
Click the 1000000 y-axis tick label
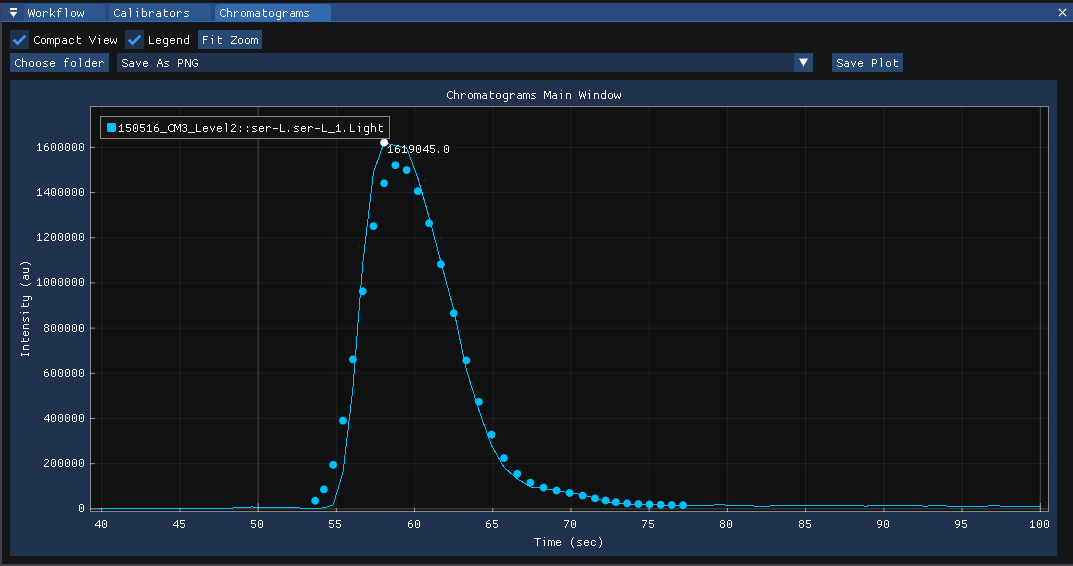(60, 283)
